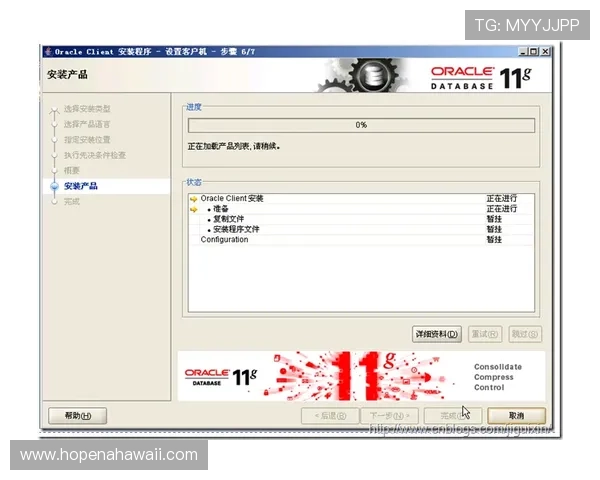The width and height of the screenshot is (600, 480).
Task: Click the yellow arrow beside 准备 row
Action: 193,209
